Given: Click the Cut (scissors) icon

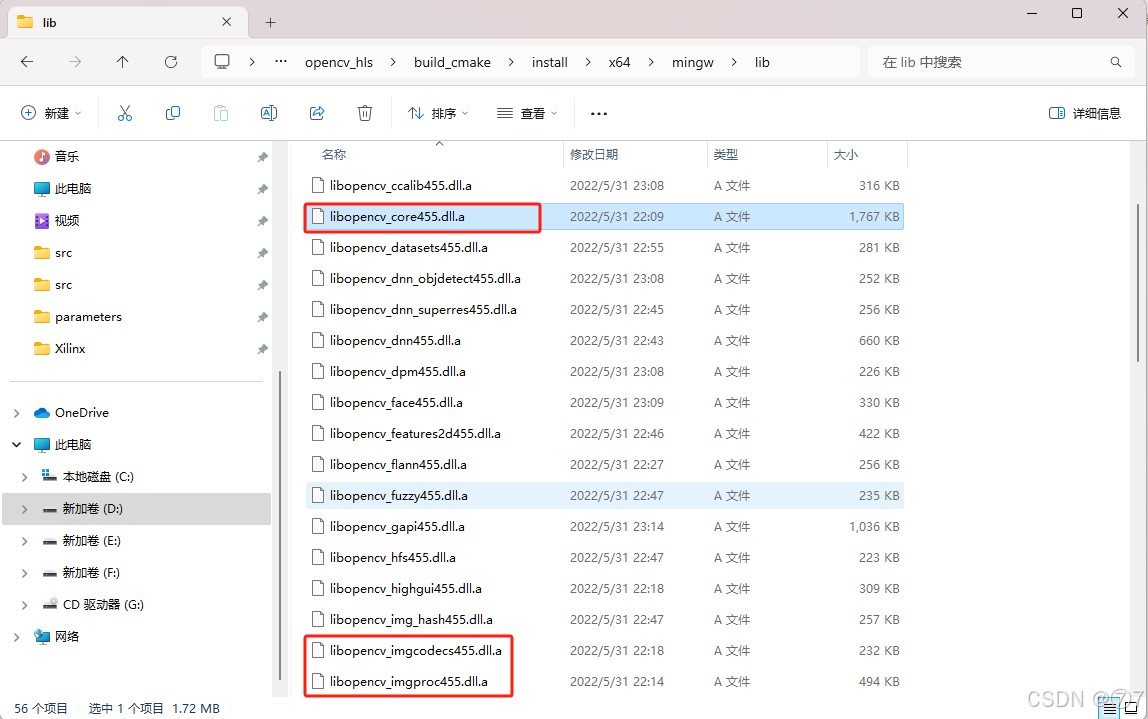Looking at the screenshot, I should [x=124, y=113].
